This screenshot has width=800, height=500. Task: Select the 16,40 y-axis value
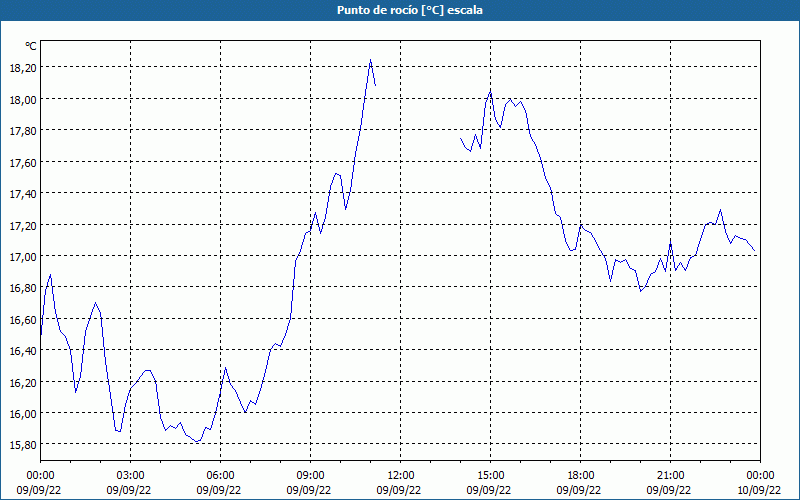[23, 351]
